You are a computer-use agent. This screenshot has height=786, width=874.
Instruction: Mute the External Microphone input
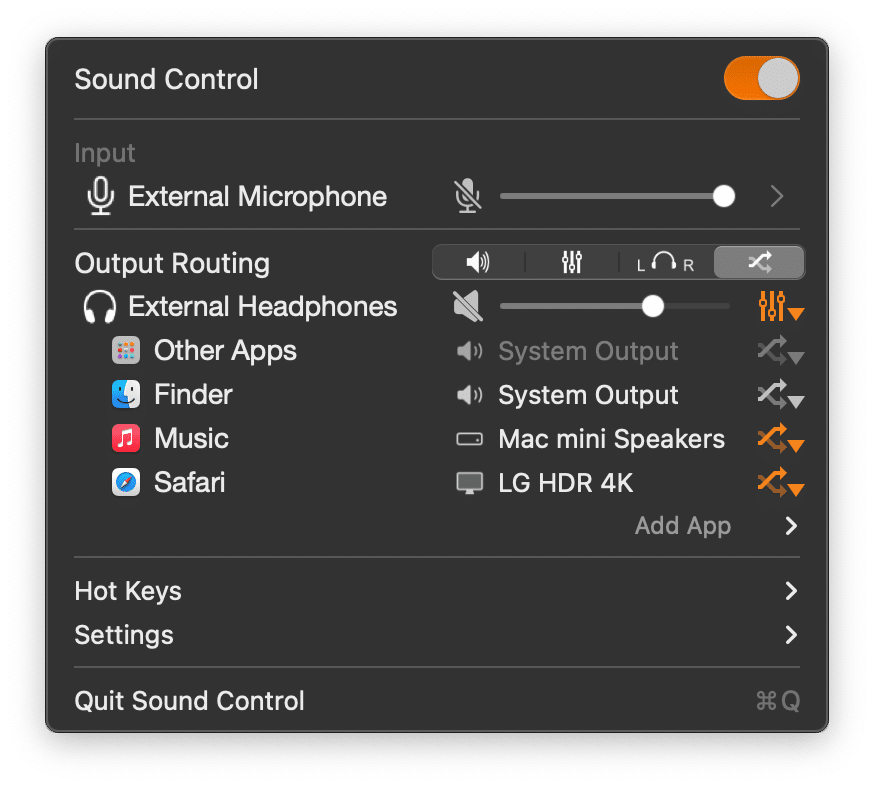click(x=467, y=196)
